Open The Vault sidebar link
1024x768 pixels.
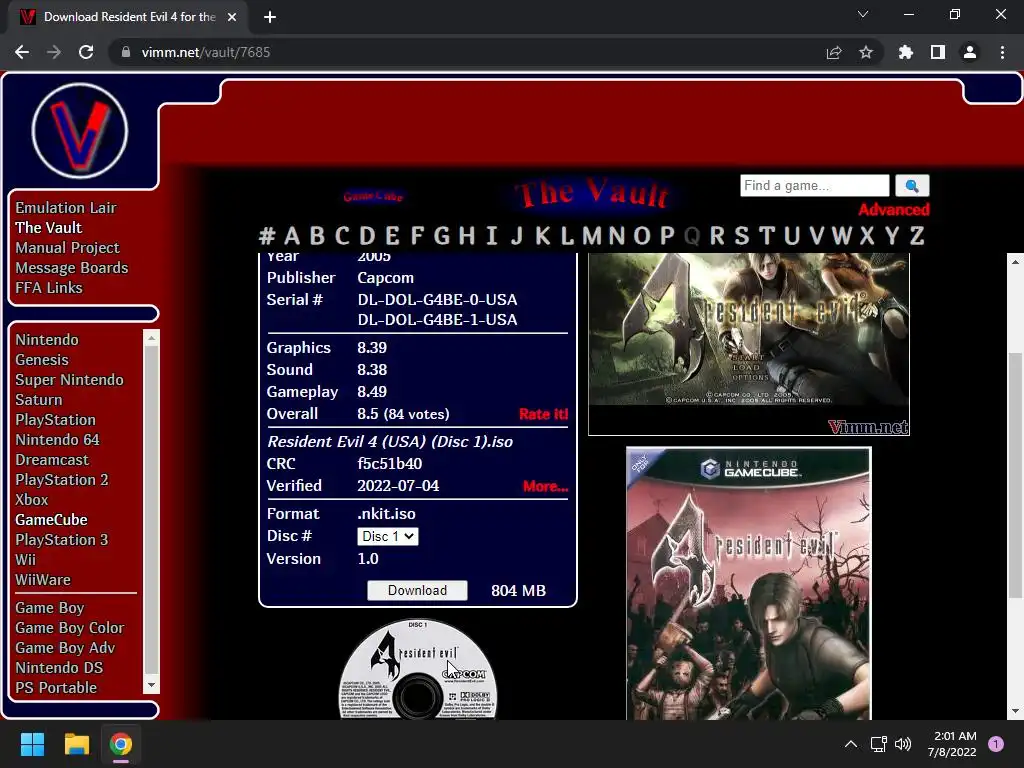(48, 228)
